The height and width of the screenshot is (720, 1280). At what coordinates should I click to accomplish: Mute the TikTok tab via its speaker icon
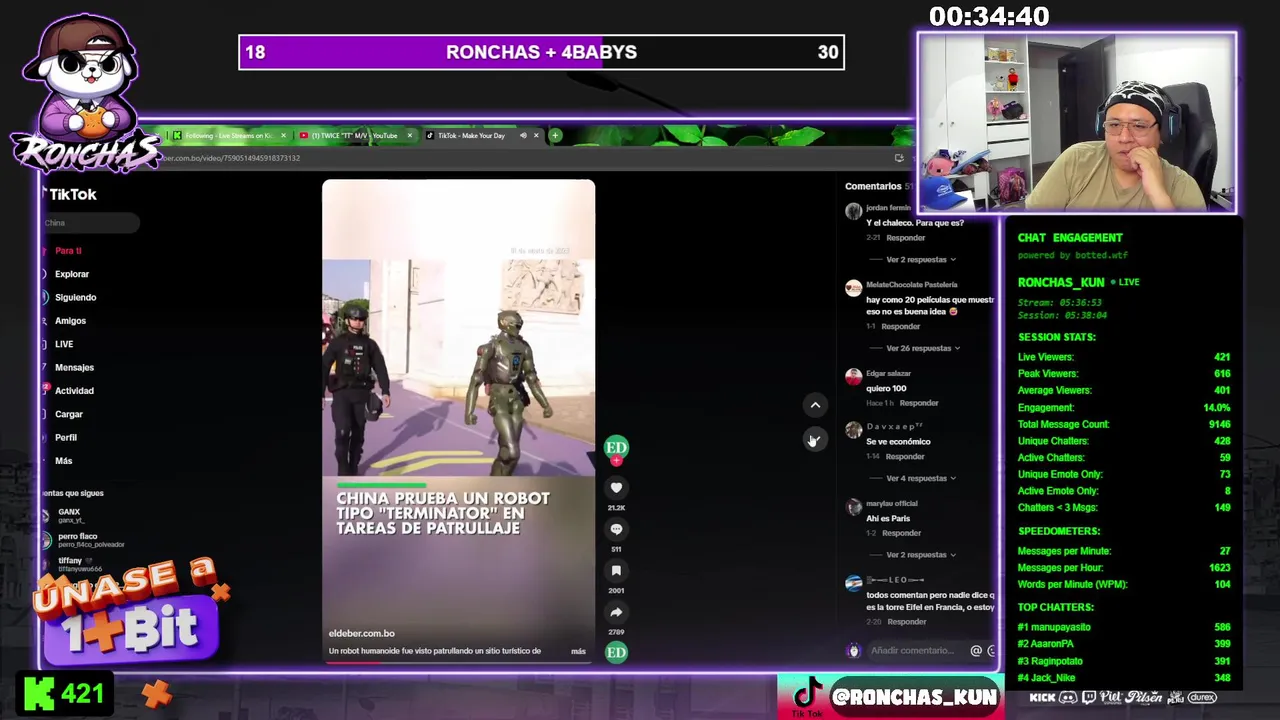click(x=522, y=135)
